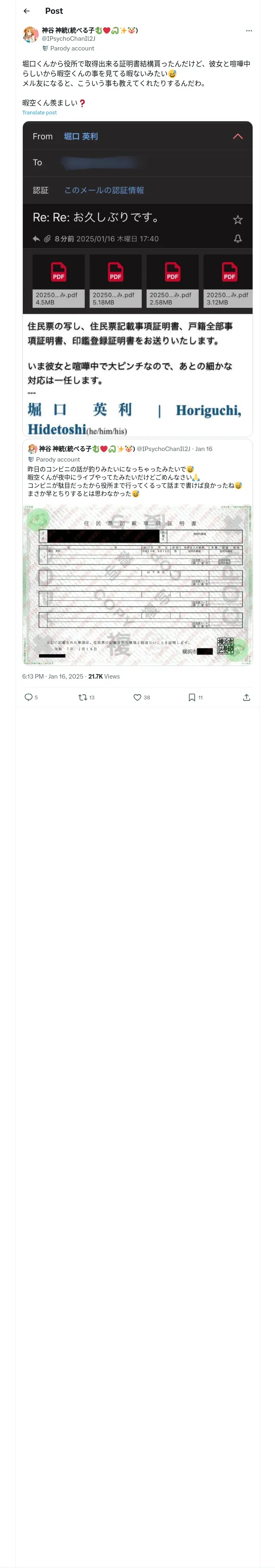Click the 21.7K Views count
This screenshot has height=1568, width=275.
104,676
